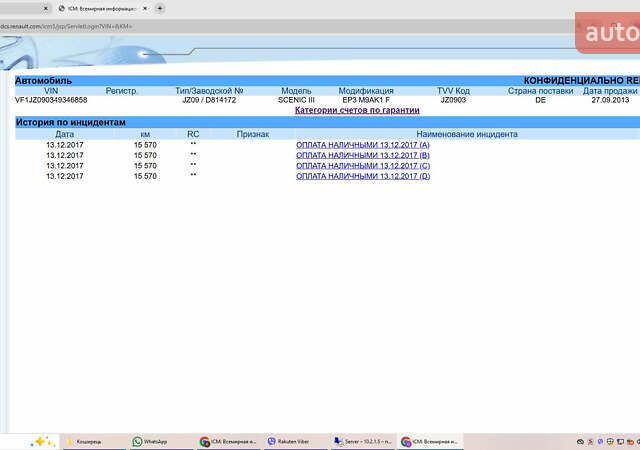
Task: Click the VIN number VF1JZ090349346858
Action: tap(51, 100)
